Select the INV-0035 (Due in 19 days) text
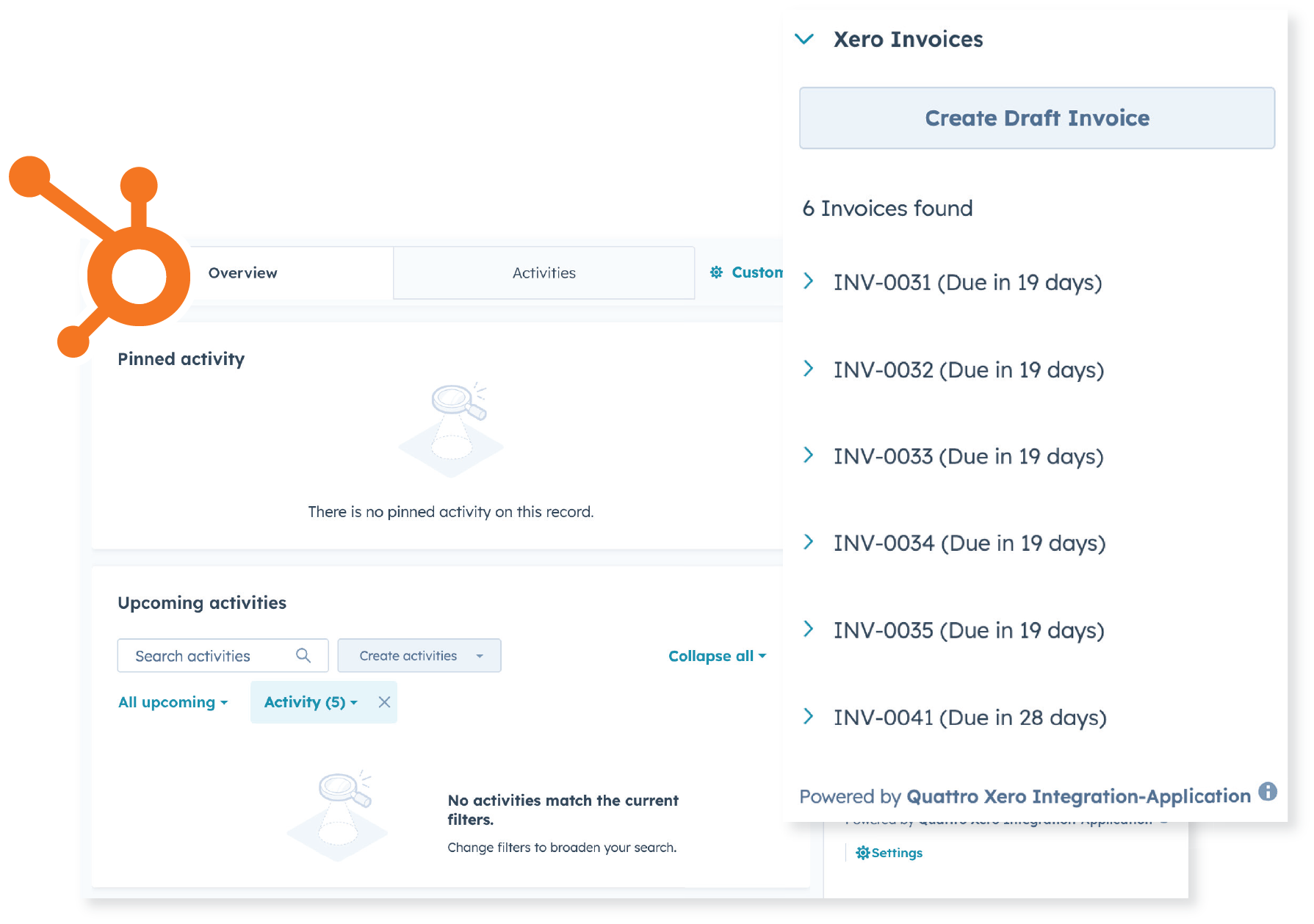 pyautogui.click(x=969, y=631)
